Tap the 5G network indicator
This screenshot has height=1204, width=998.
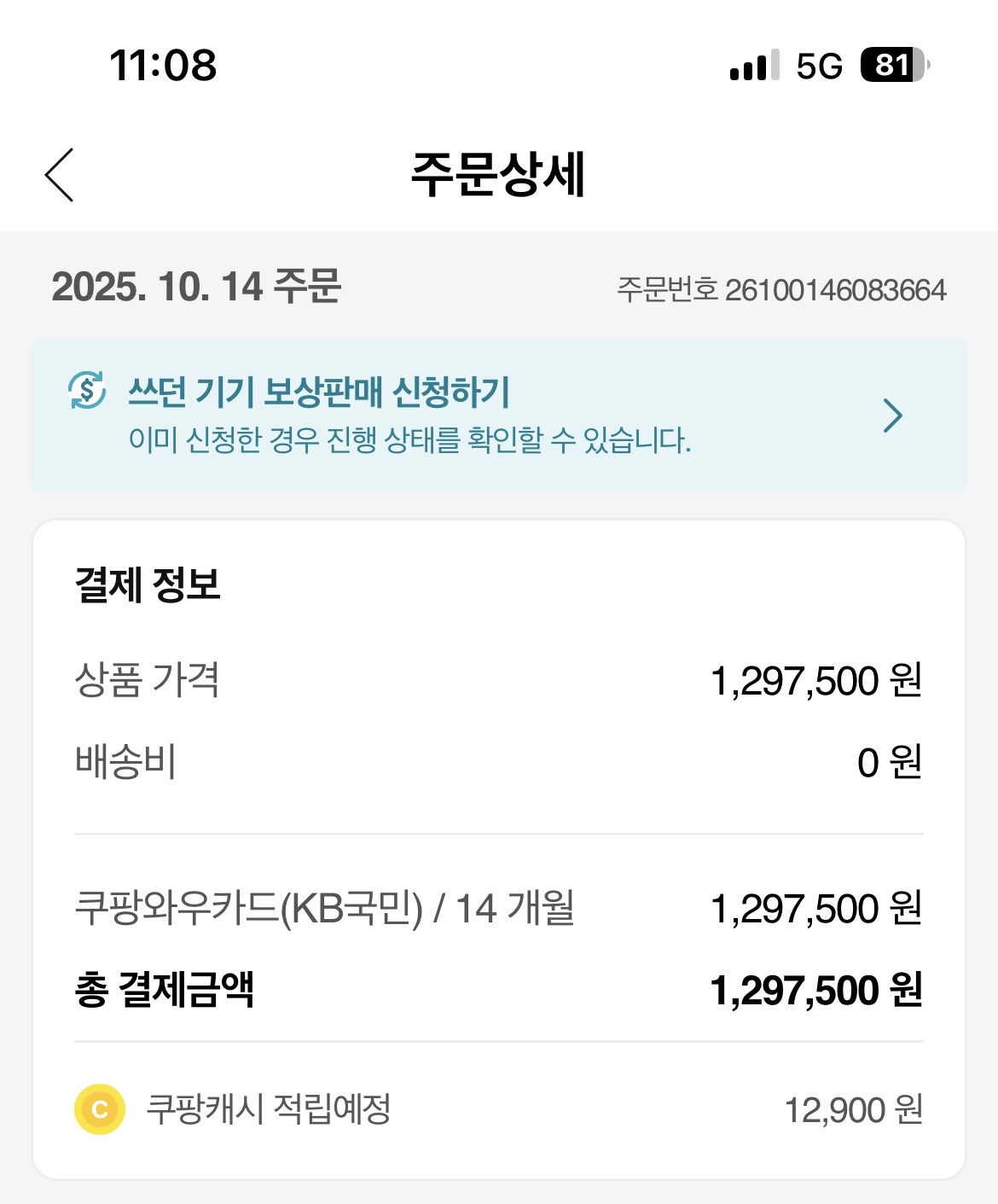[x=819, y=66]
